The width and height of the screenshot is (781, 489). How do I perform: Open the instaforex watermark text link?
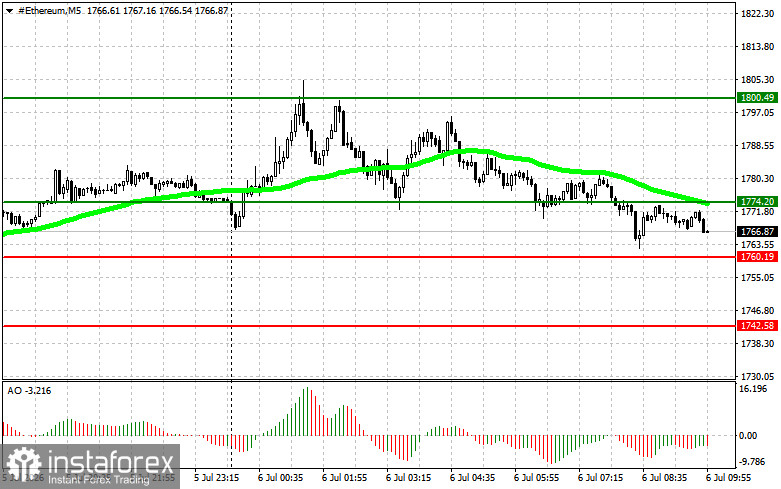pyautogui.click(x=111, y=462)
